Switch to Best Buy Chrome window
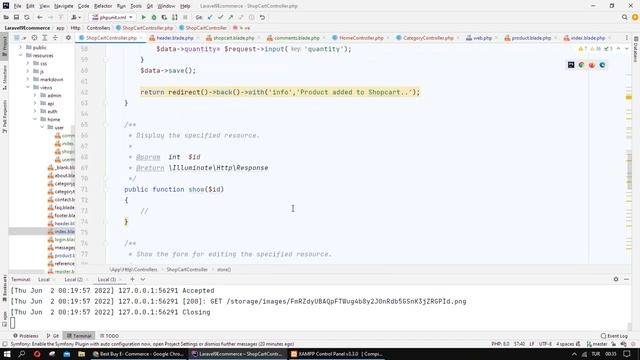This screenshot has width=640, height=360. tap(138, 354)
